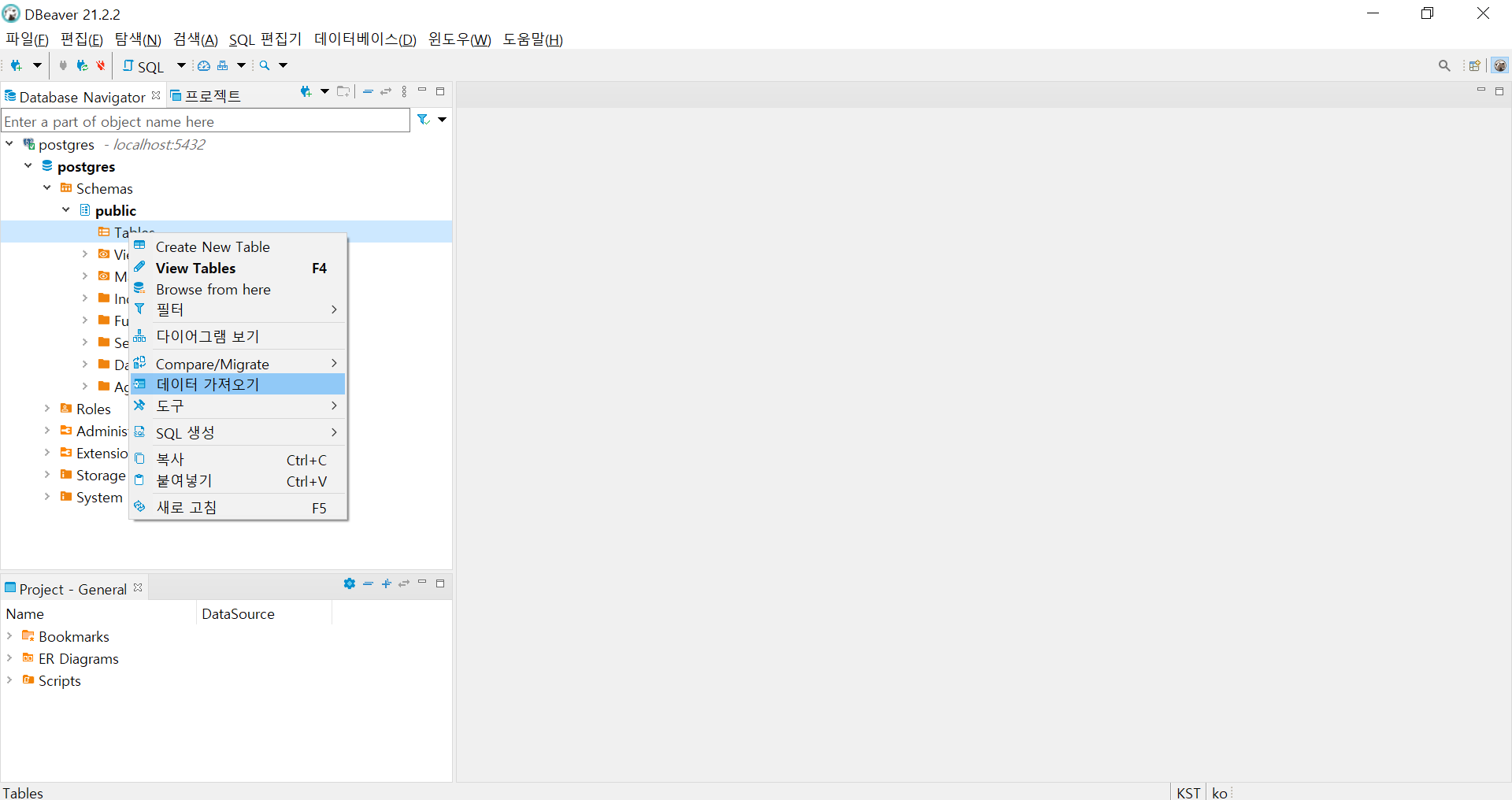Collapse the postgres database node
This screenshot has height=800, width=1512.
pyautogui.click(x=28, y=166)
